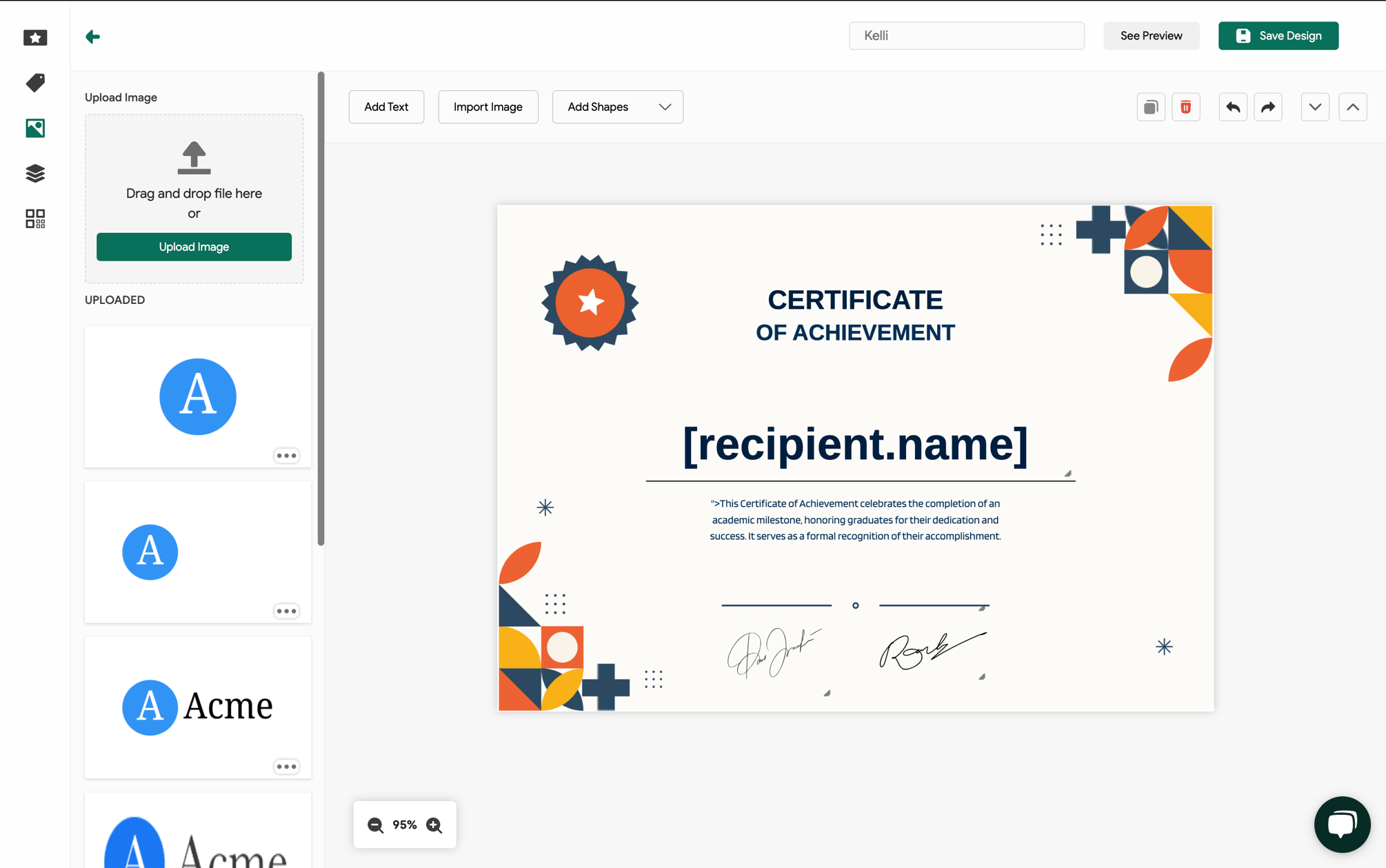Select the left signature image
1386x868 pixels.
(776, 653)
